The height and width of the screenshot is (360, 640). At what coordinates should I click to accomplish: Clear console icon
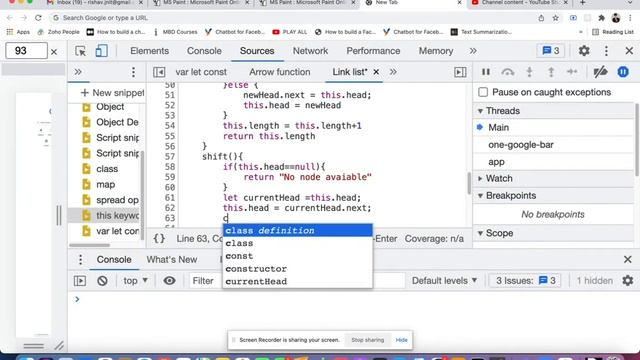click(x=102, y=281)
